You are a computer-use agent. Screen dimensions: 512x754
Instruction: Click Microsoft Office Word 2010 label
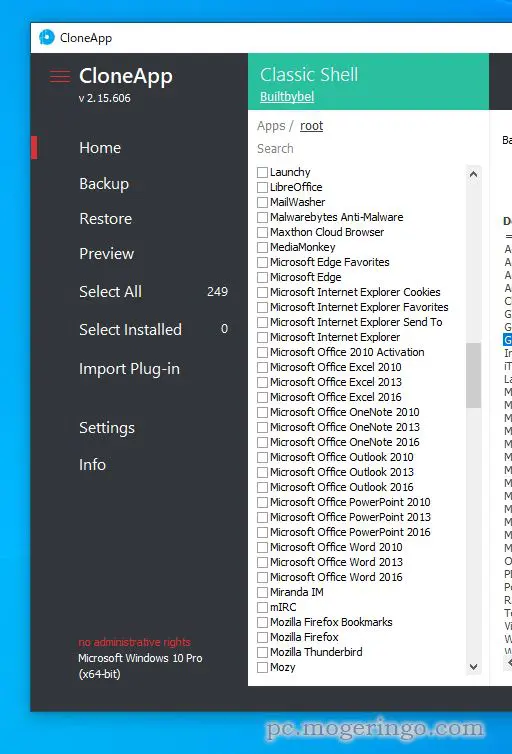tap(336, 547)
